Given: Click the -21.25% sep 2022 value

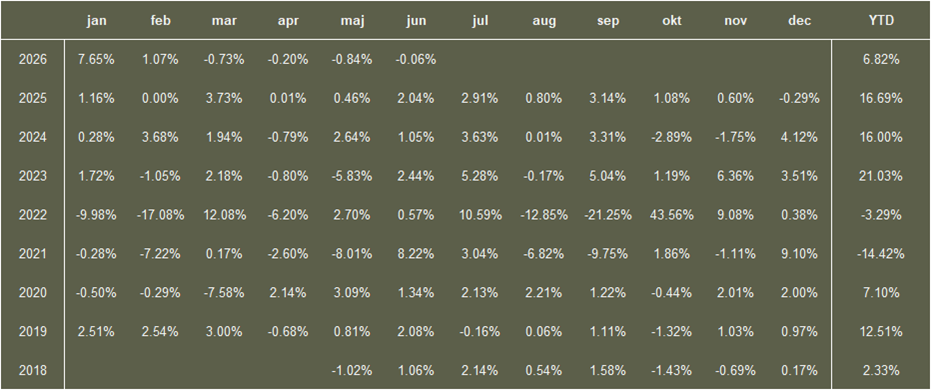Looking at the screenshot, I should click(607, 215).
